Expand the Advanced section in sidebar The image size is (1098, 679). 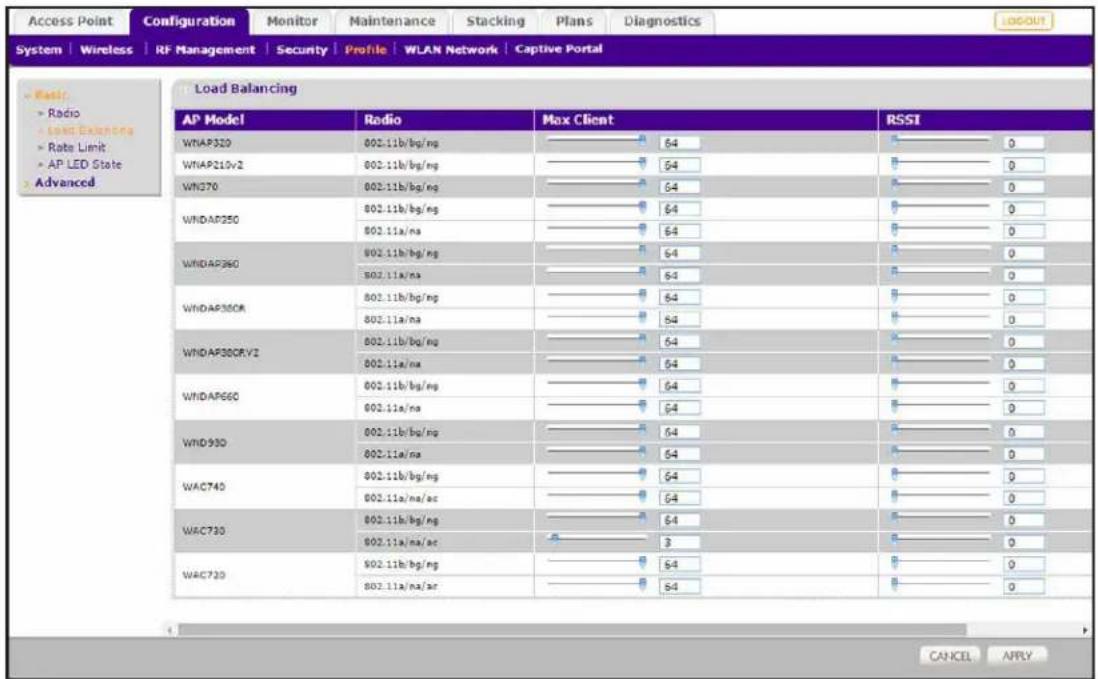tap(64, 182)
